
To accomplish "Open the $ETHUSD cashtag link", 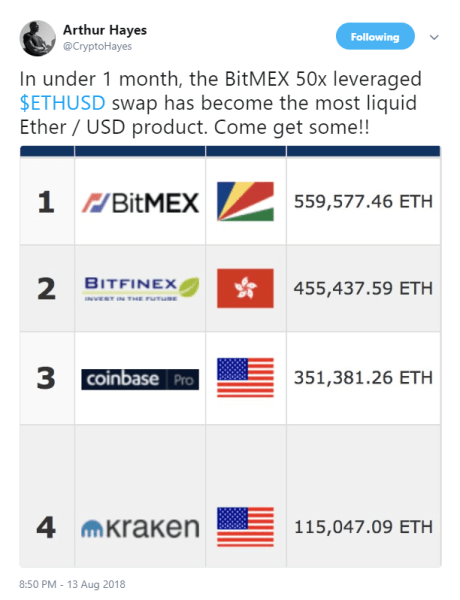I will (x=62, y=103).
